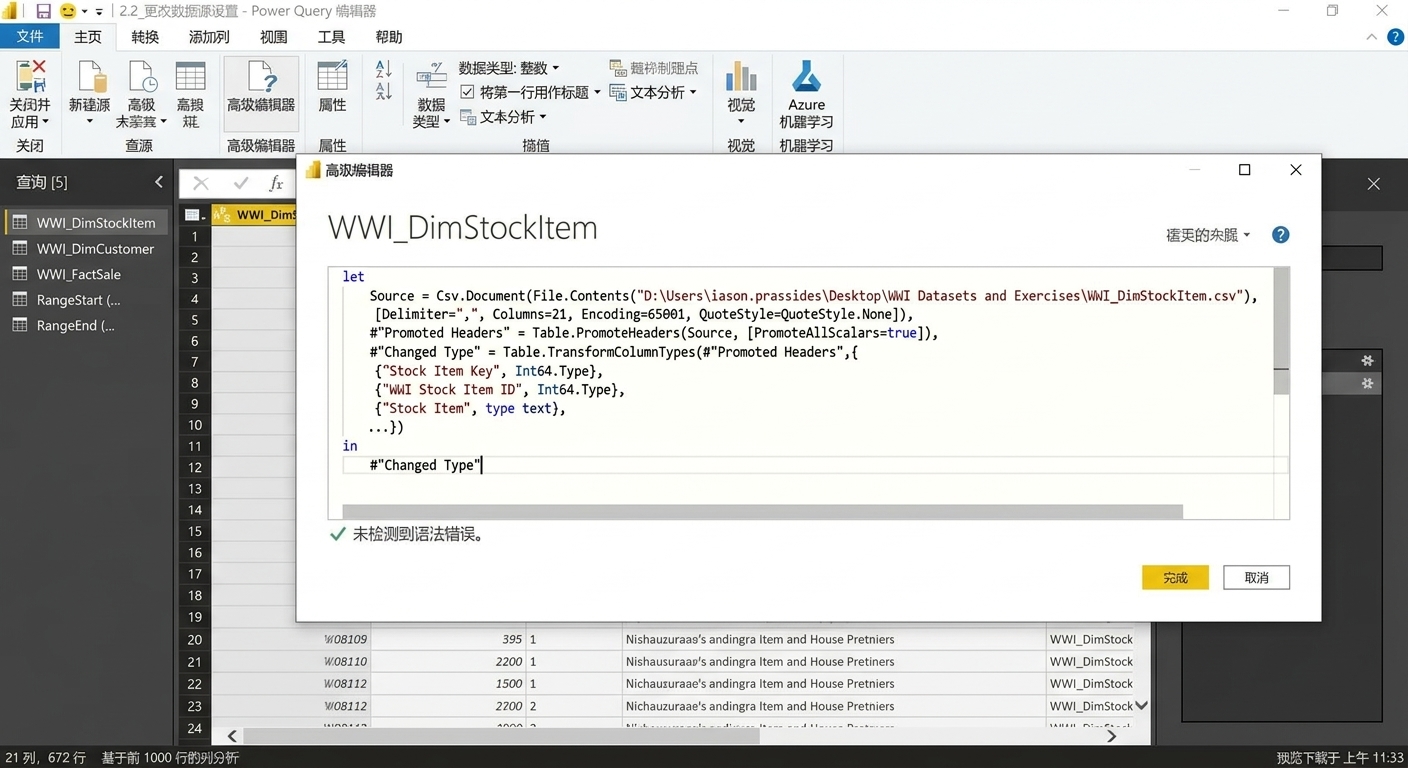Expand the Recent Sources dropdown arrow
This screenshot has height=768, width=1408.
pyautogui.click(x=163, y=122)
